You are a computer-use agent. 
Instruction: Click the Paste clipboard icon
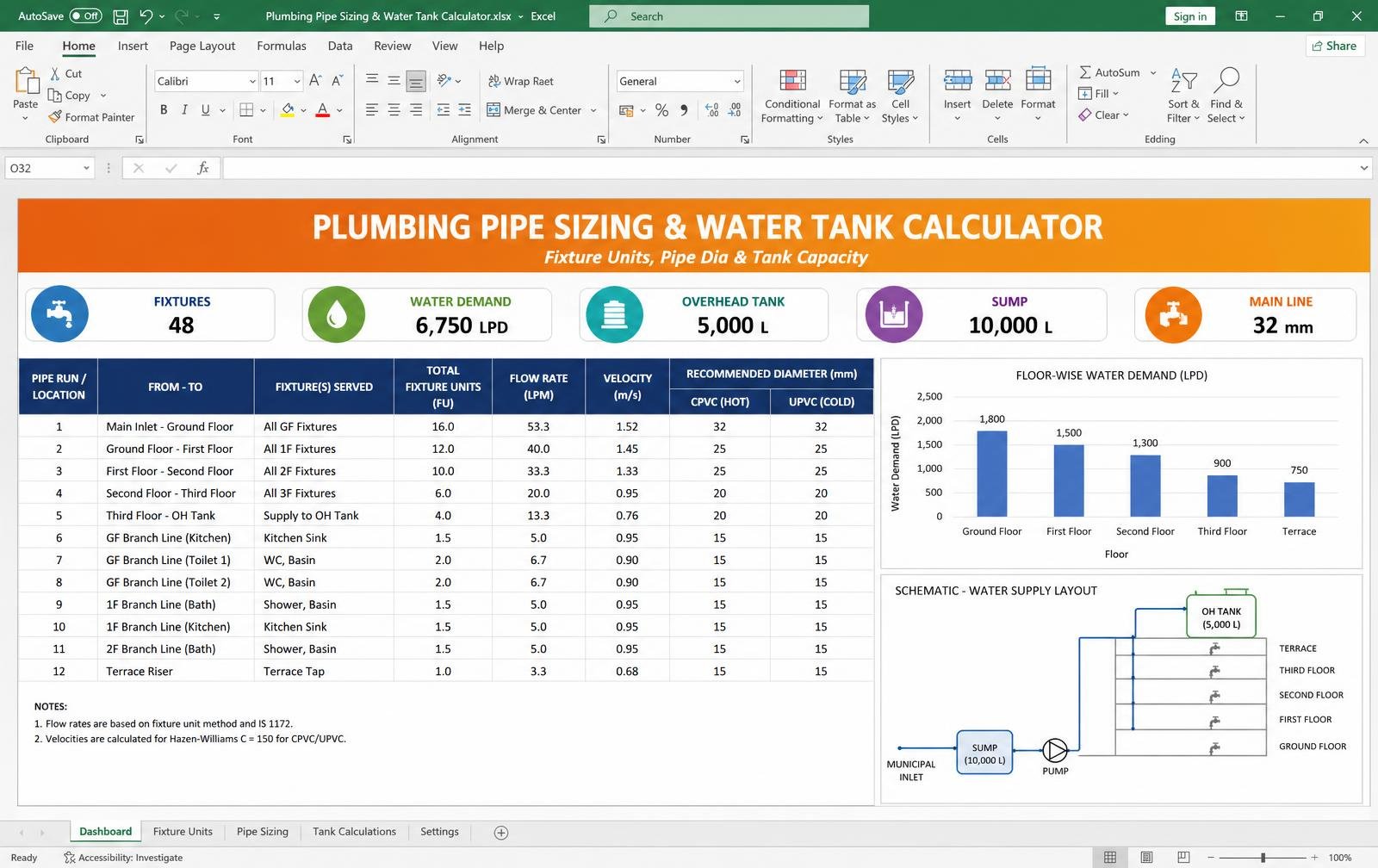(x=26, y=82)
